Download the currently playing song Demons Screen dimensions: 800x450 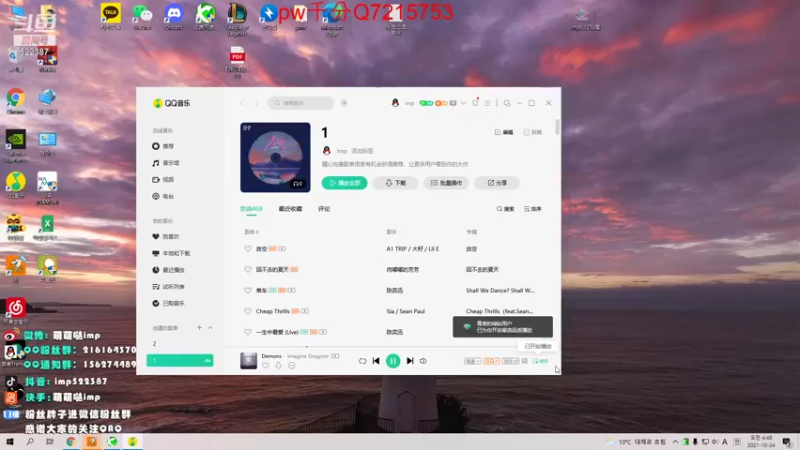(279, 365)
